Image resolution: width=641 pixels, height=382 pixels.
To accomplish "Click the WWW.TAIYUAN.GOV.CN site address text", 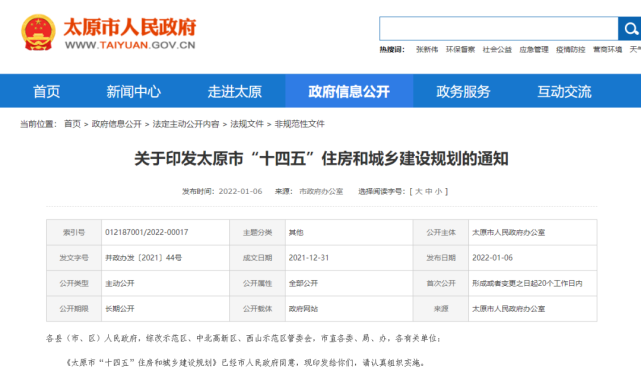I will [x=130, y=45].
